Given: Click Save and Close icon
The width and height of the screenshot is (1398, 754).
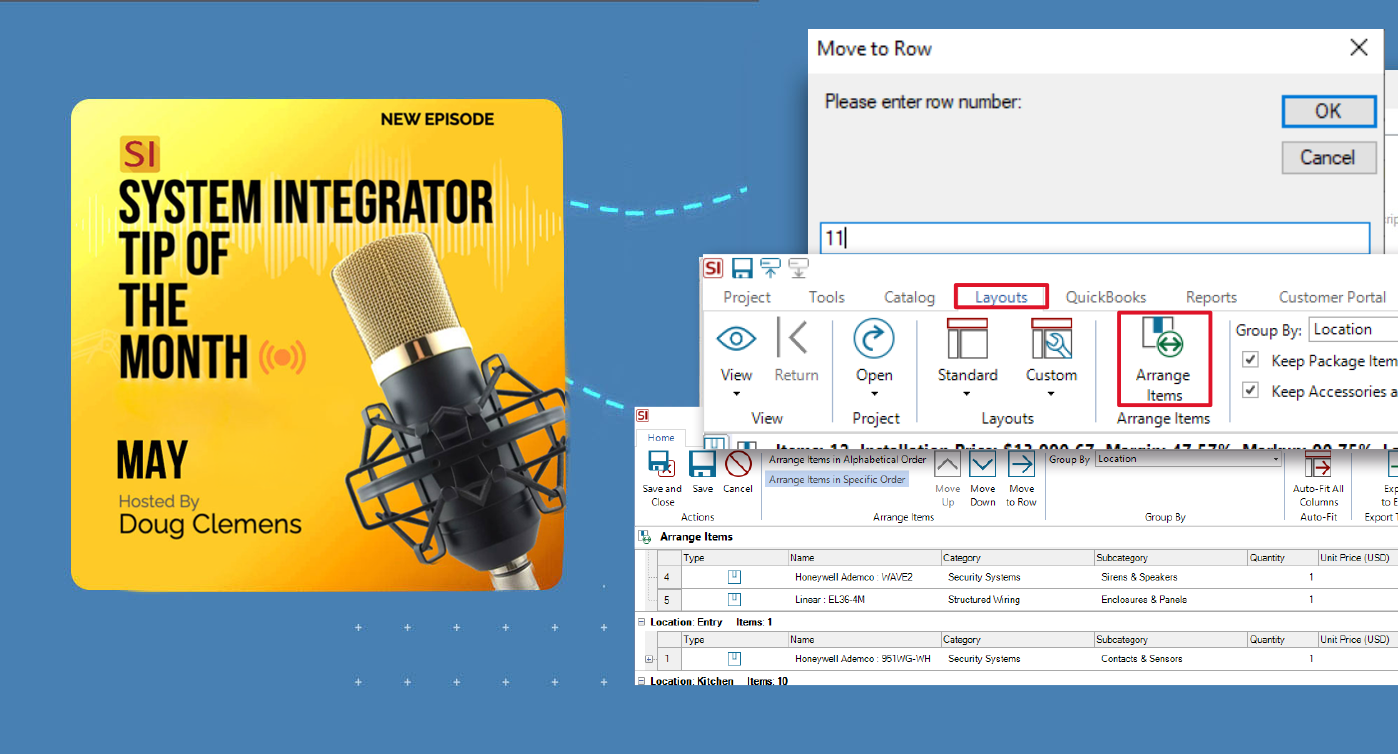Looking at the screenshot, I should tap(662, 464).
